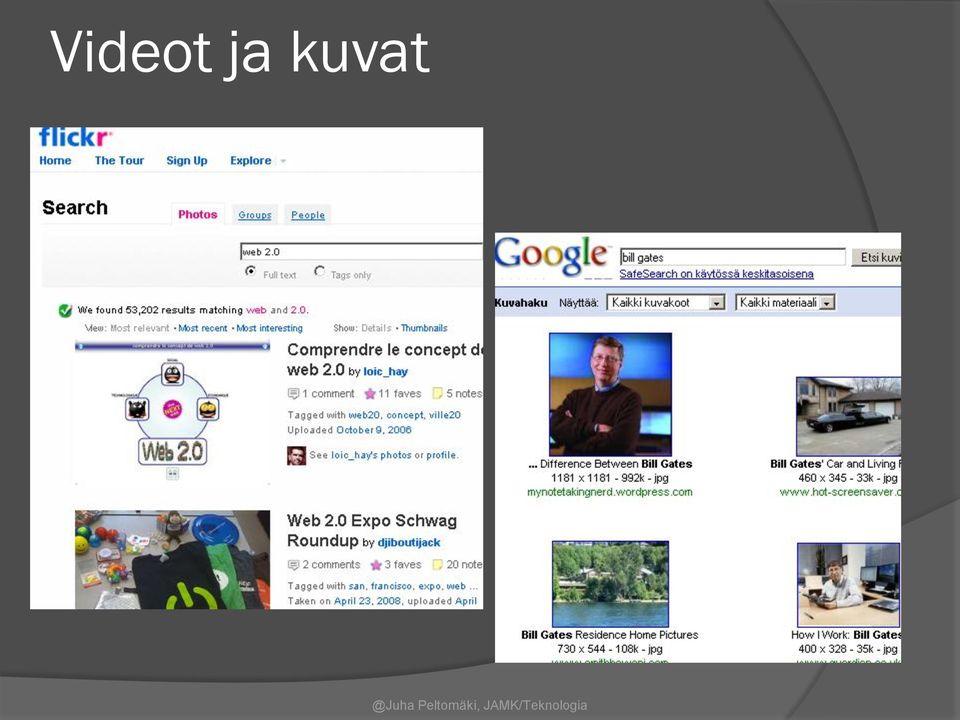This screenshot has height=720, width=960.
Task: Click the flickr logo
Action: pos(75,137)
